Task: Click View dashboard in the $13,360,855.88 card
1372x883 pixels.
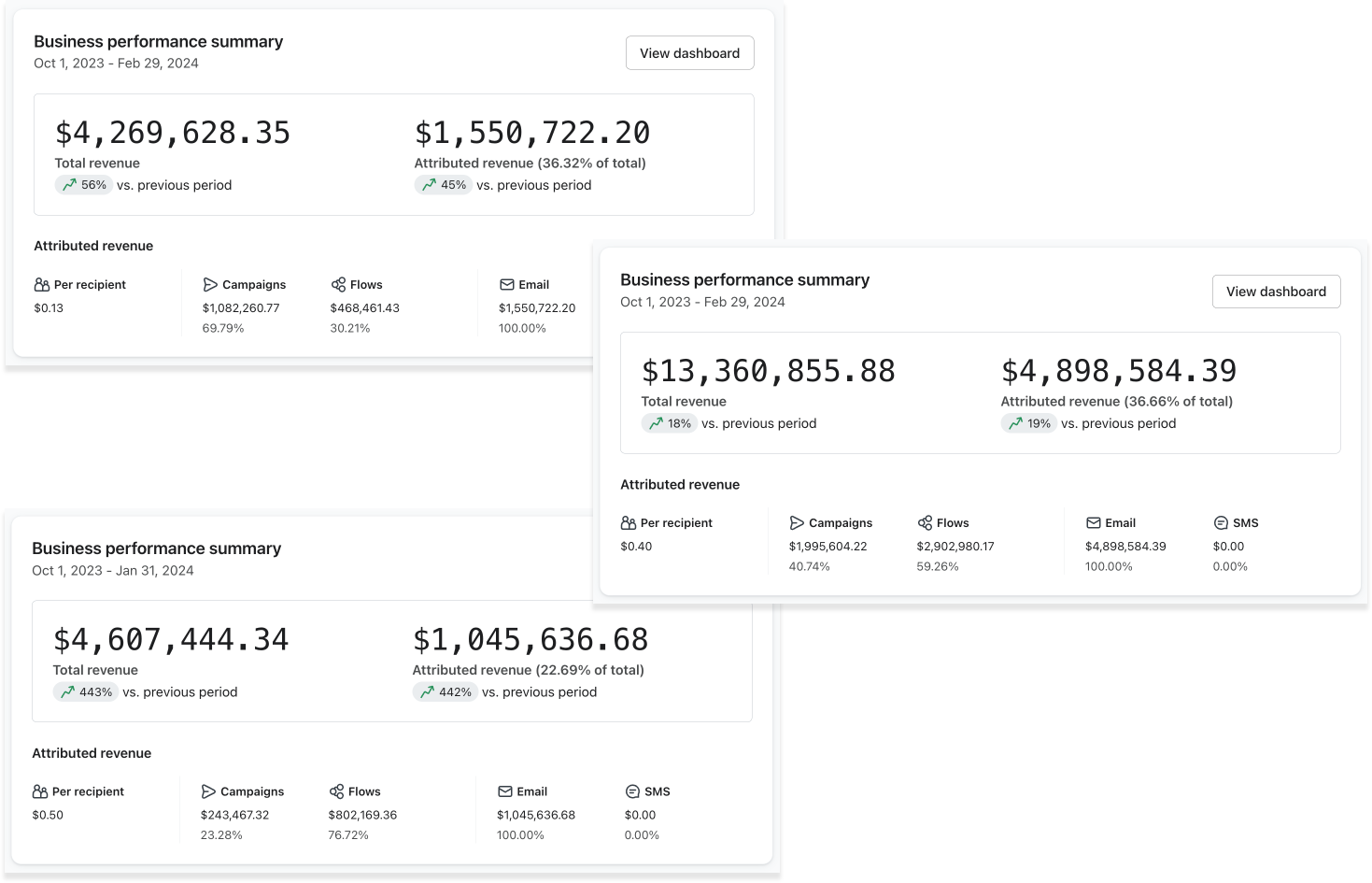Action: [1276, 292]
